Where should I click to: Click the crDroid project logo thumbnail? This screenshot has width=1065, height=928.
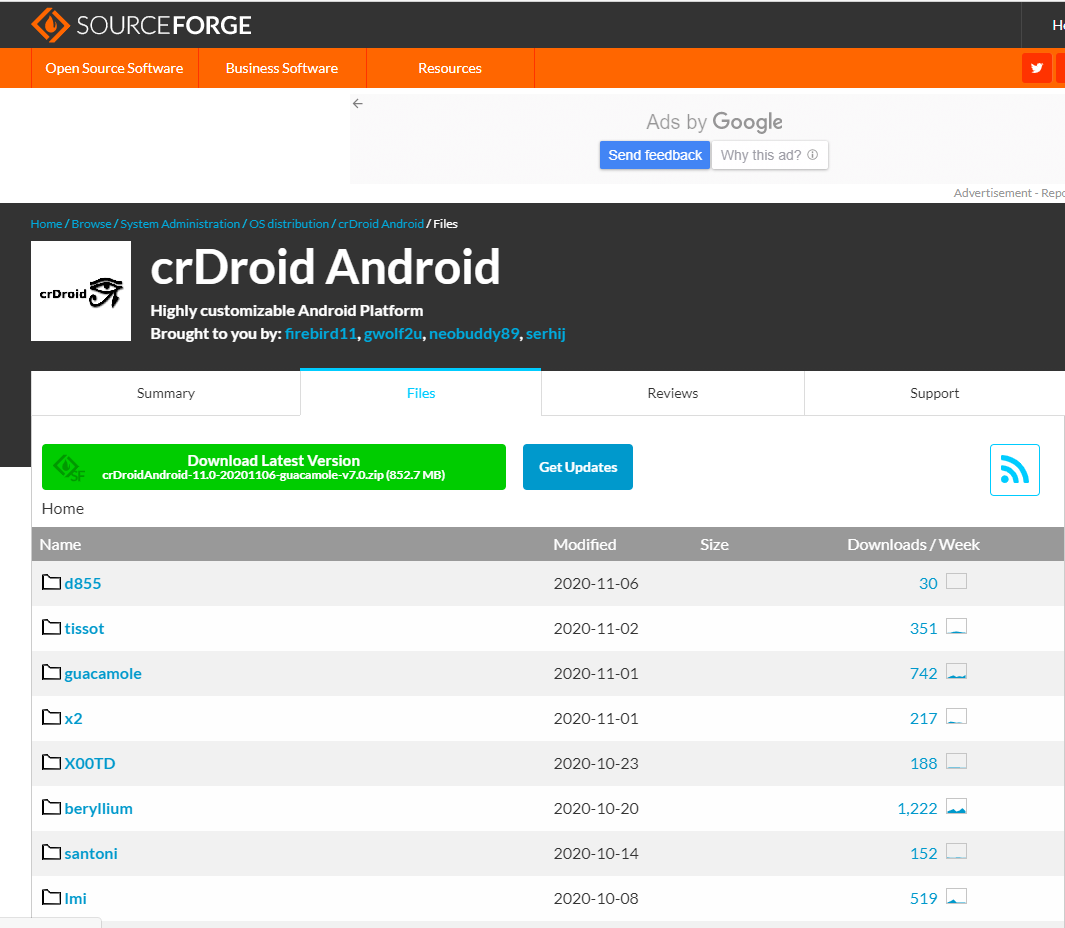[81, 291]
